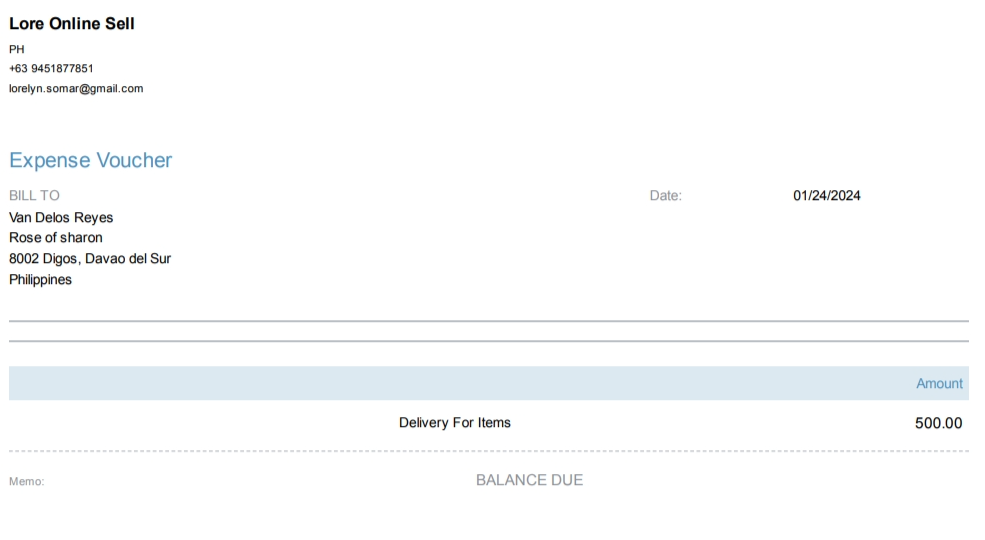This screenshot has height=540, width=985.
Task: Click the BILL TO label
Action: (34, 196)
